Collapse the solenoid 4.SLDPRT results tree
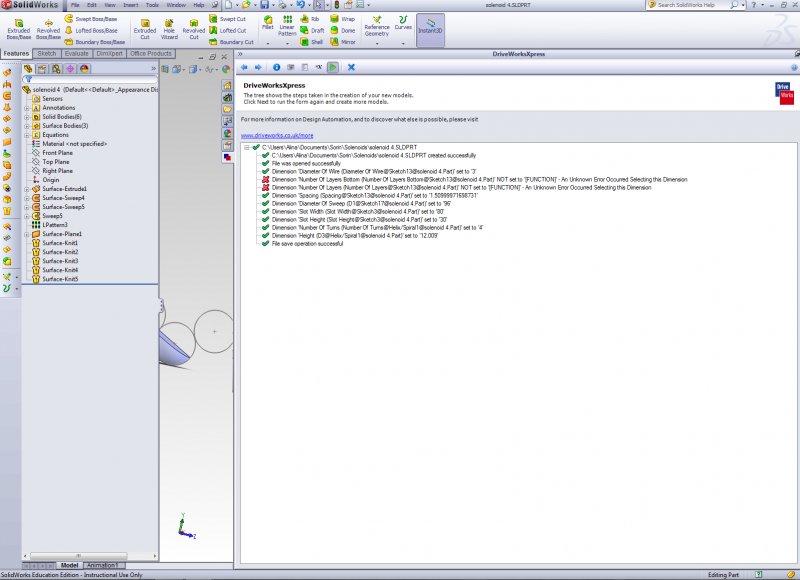The image size is (800, 580). pyautogui.click(x=247, y=147)
